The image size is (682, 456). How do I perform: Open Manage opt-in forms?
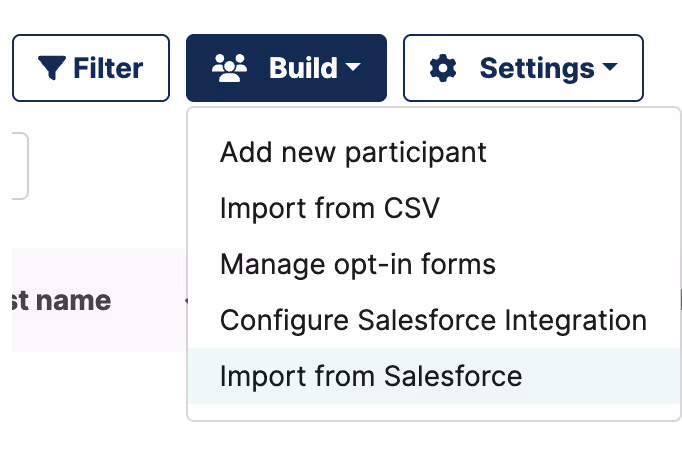[358, 265]
